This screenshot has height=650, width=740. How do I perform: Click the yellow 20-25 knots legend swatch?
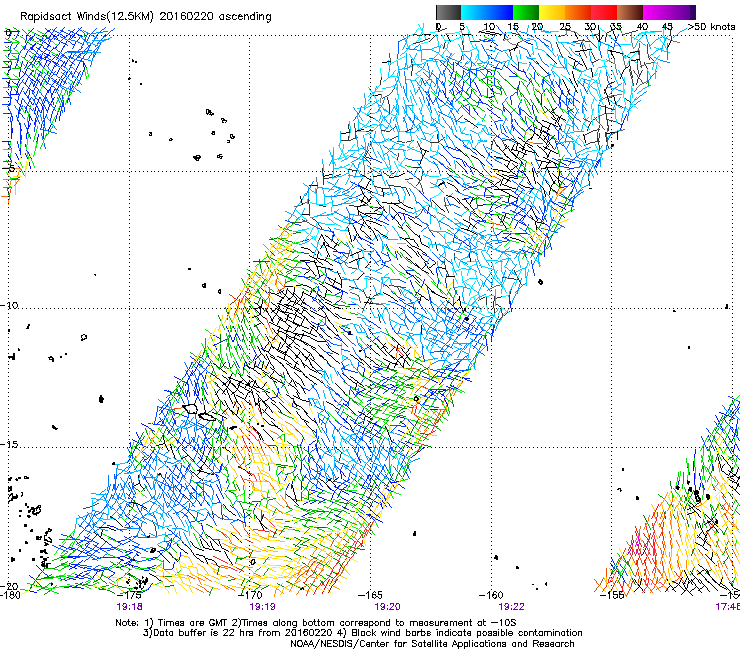[x=552, y=12]
